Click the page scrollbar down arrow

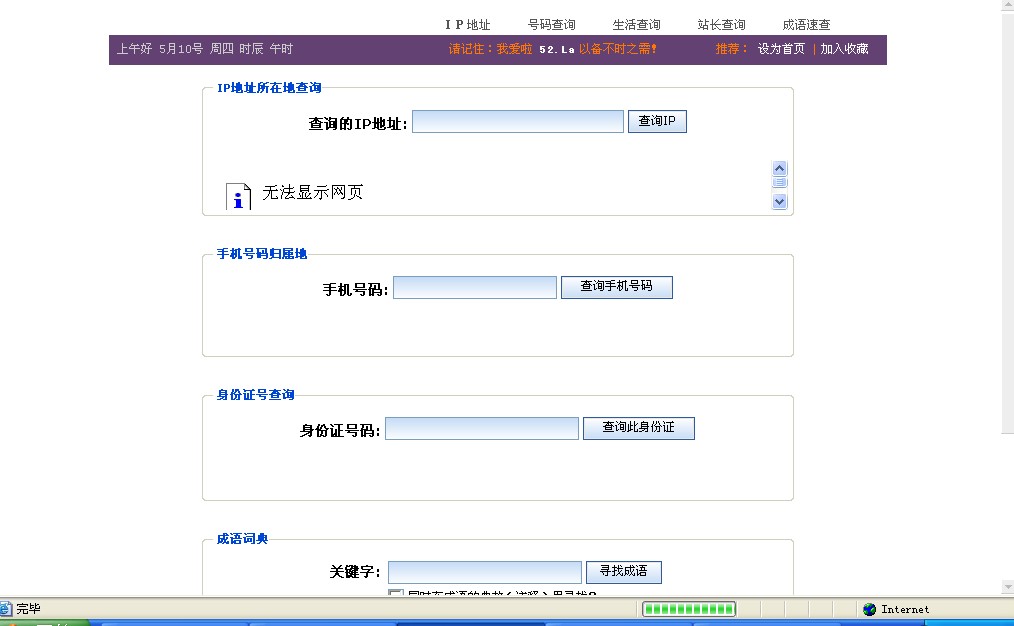point(1007,586)
